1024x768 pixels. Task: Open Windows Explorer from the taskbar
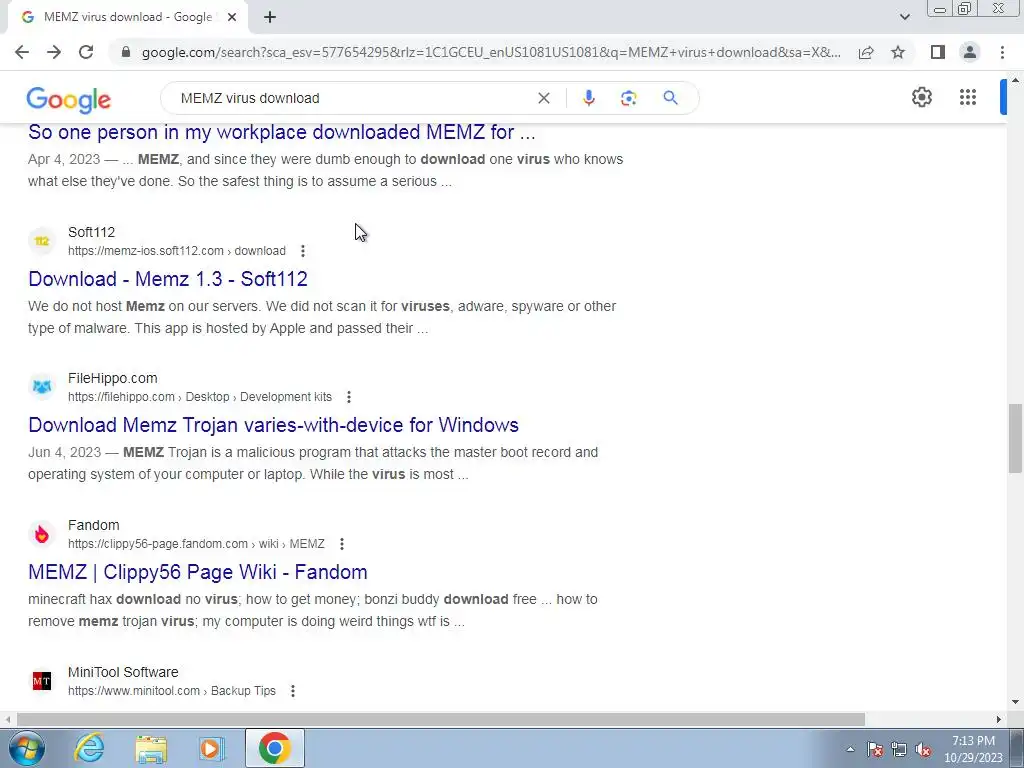pos(151,748)
